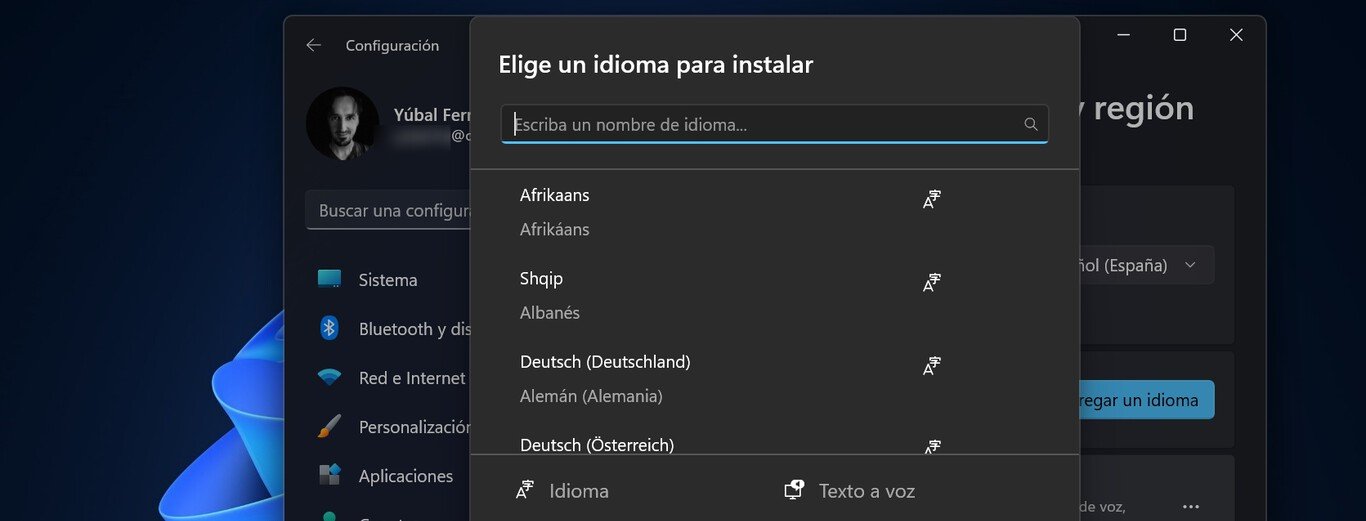
Task: Click the search magnifier in language field
Action: point(1031,125)
